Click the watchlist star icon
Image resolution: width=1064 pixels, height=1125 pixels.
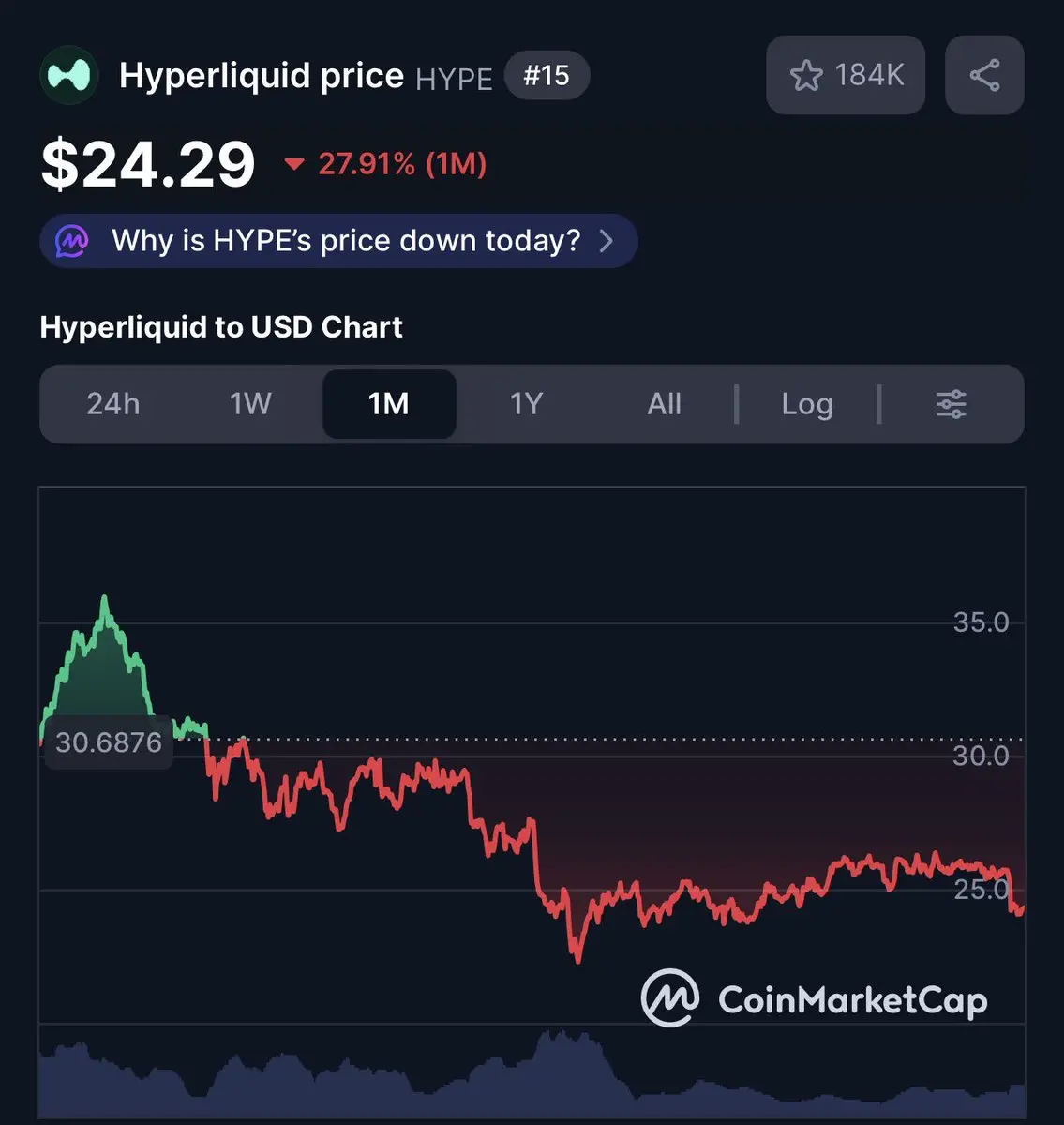point(806,76)
